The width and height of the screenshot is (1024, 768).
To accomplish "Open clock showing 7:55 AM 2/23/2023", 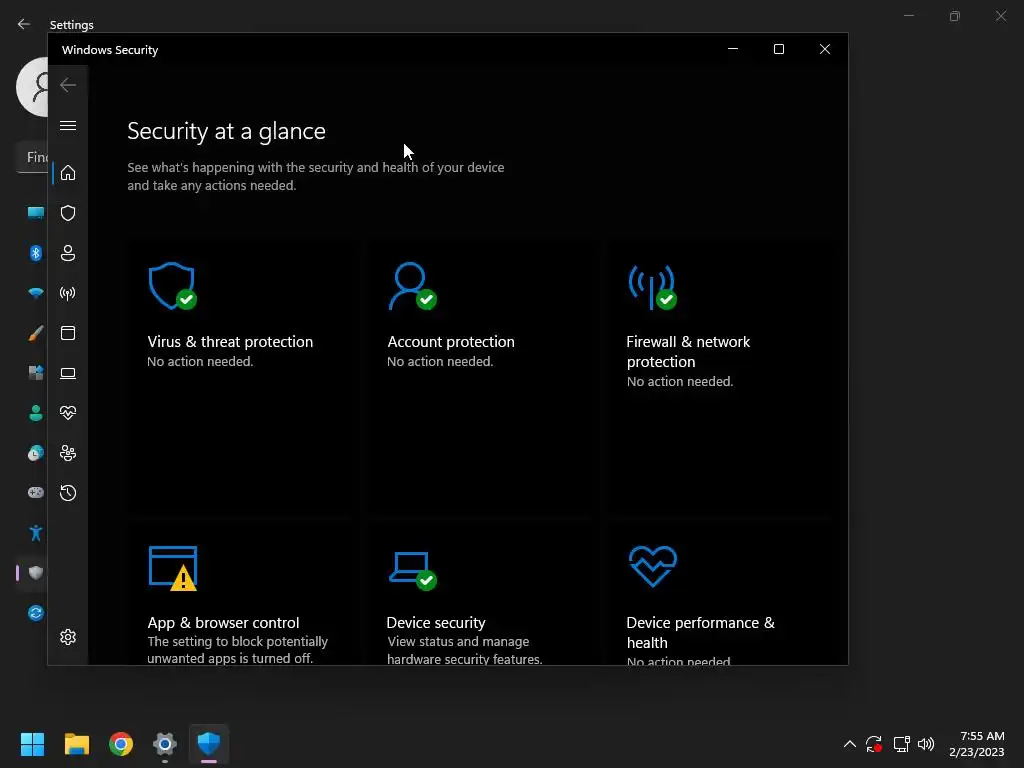I will pyautogui.click(x=977, y=744).
